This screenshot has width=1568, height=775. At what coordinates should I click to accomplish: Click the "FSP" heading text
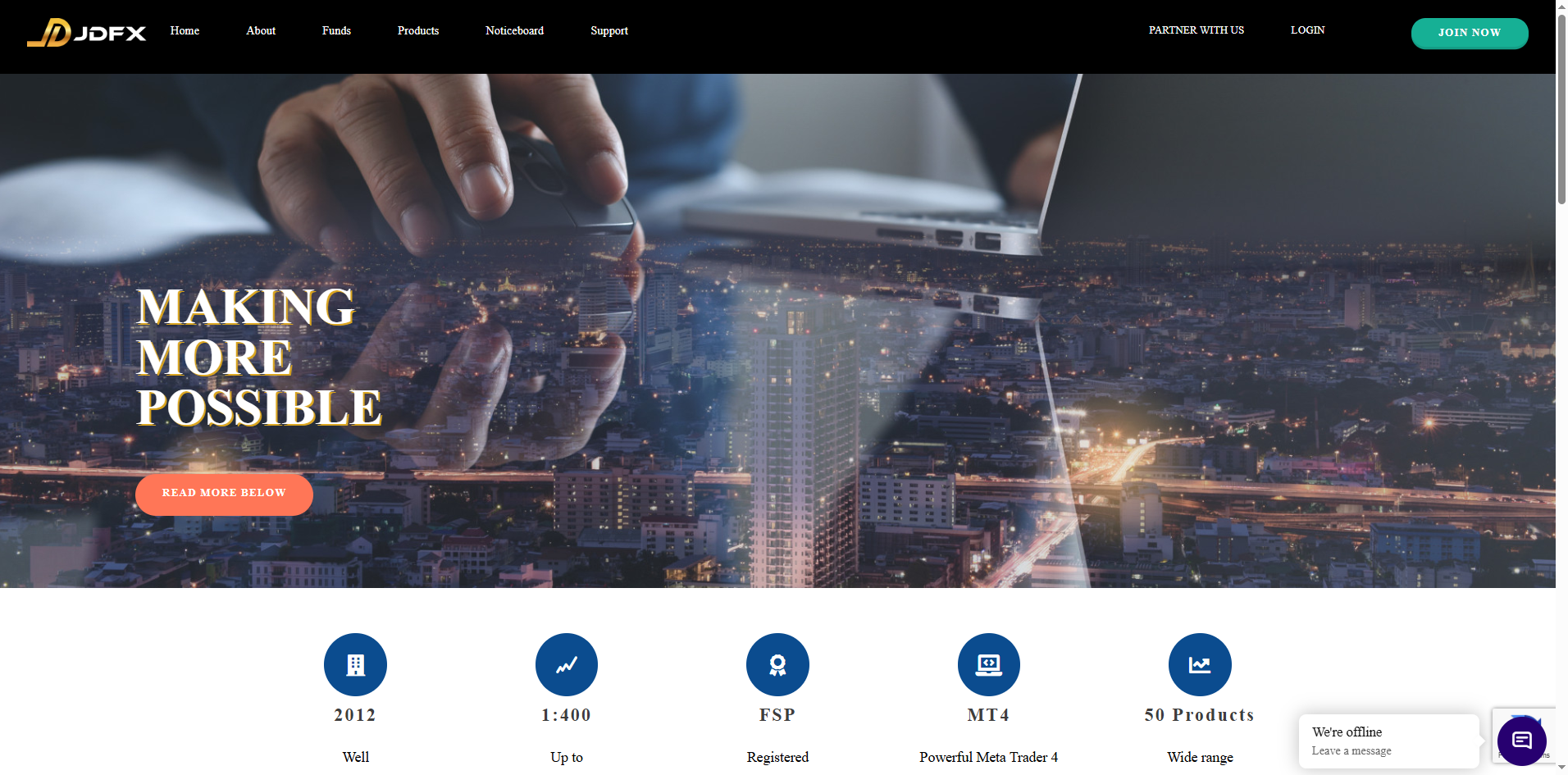point(777,715)
